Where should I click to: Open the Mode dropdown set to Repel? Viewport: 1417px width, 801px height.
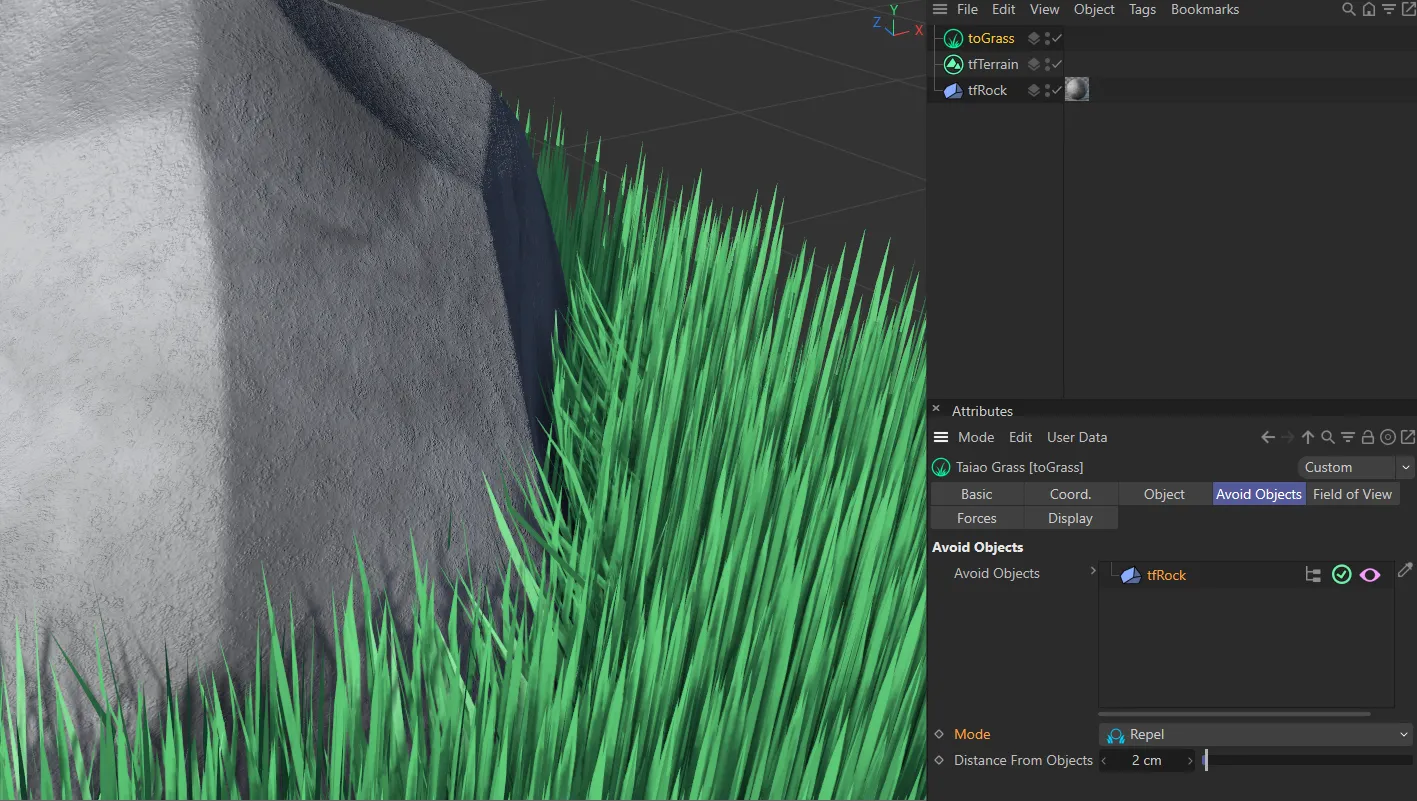pyautogui.click(x=1255, y=735)
